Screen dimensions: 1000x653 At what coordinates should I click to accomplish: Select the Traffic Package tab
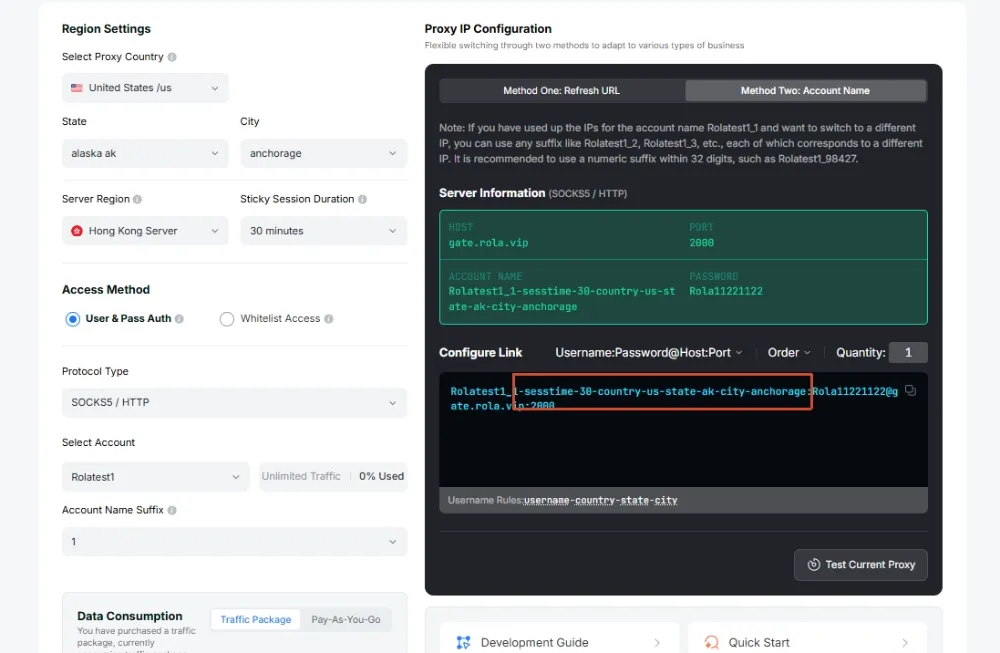coord(256,619)
